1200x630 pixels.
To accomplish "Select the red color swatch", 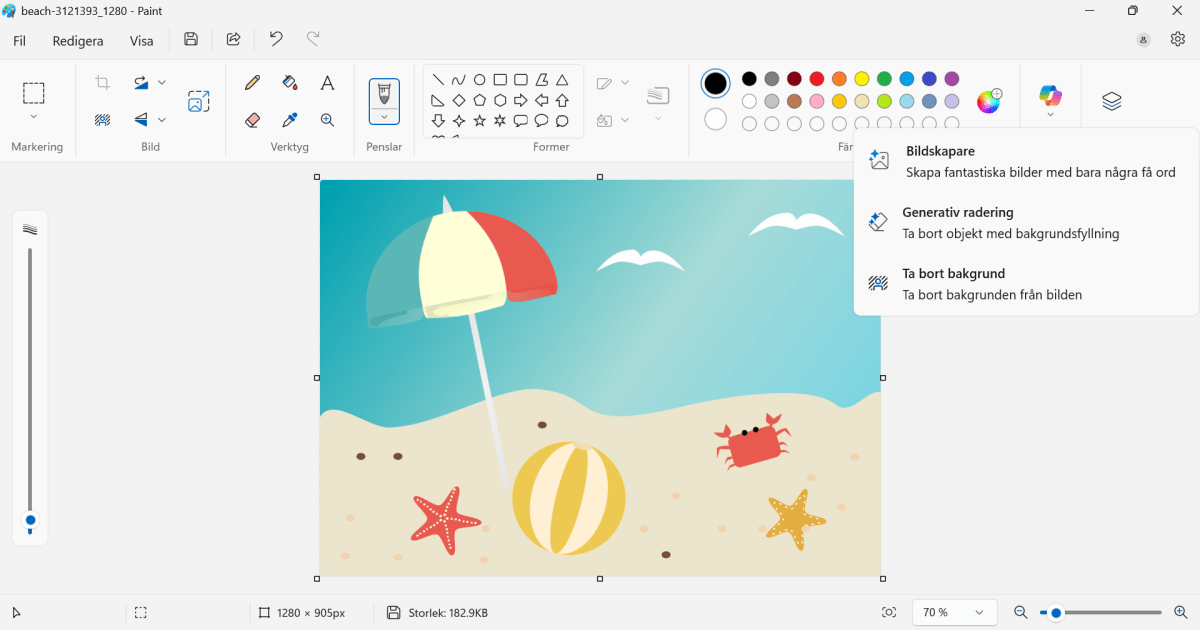I will (816, 78).
